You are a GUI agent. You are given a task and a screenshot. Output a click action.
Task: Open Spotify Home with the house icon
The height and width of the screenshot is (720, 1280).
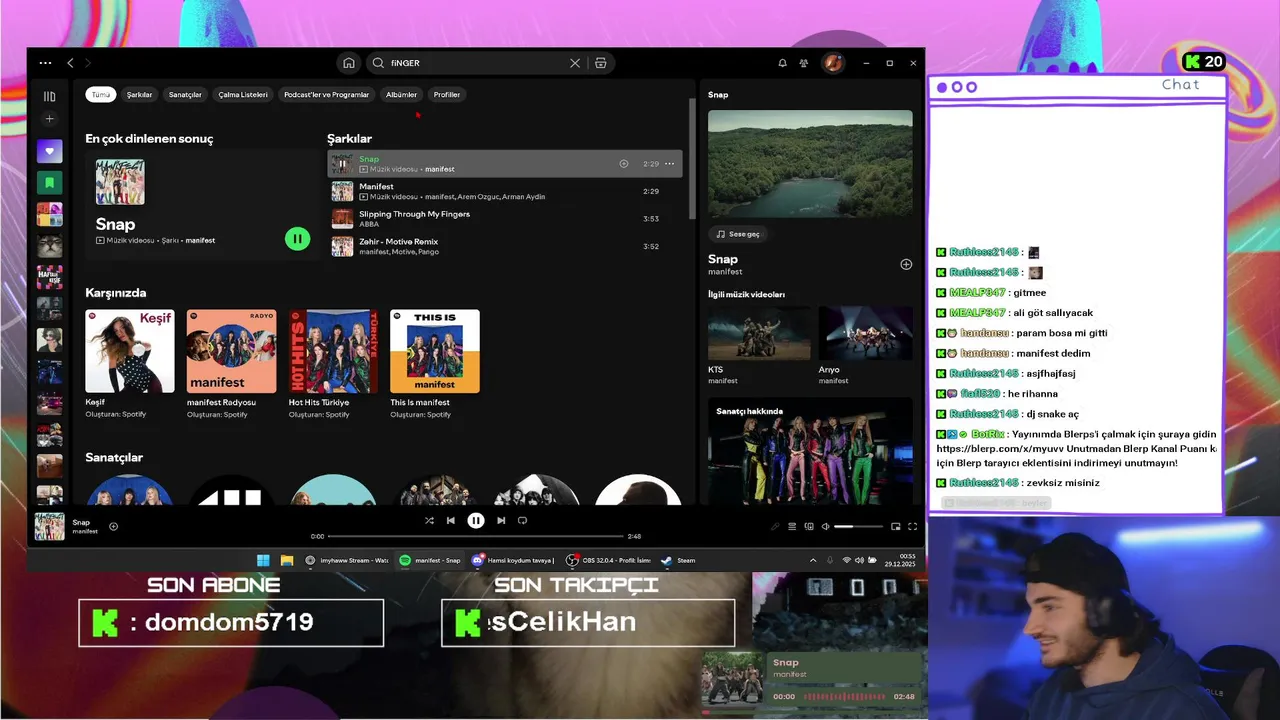point(349,63)
